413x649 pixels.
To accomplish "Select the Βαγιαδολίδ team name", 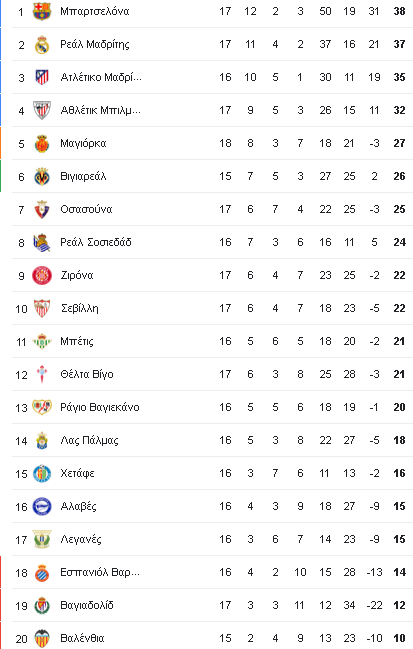I will pyautogui.click(x=87, y=606).
